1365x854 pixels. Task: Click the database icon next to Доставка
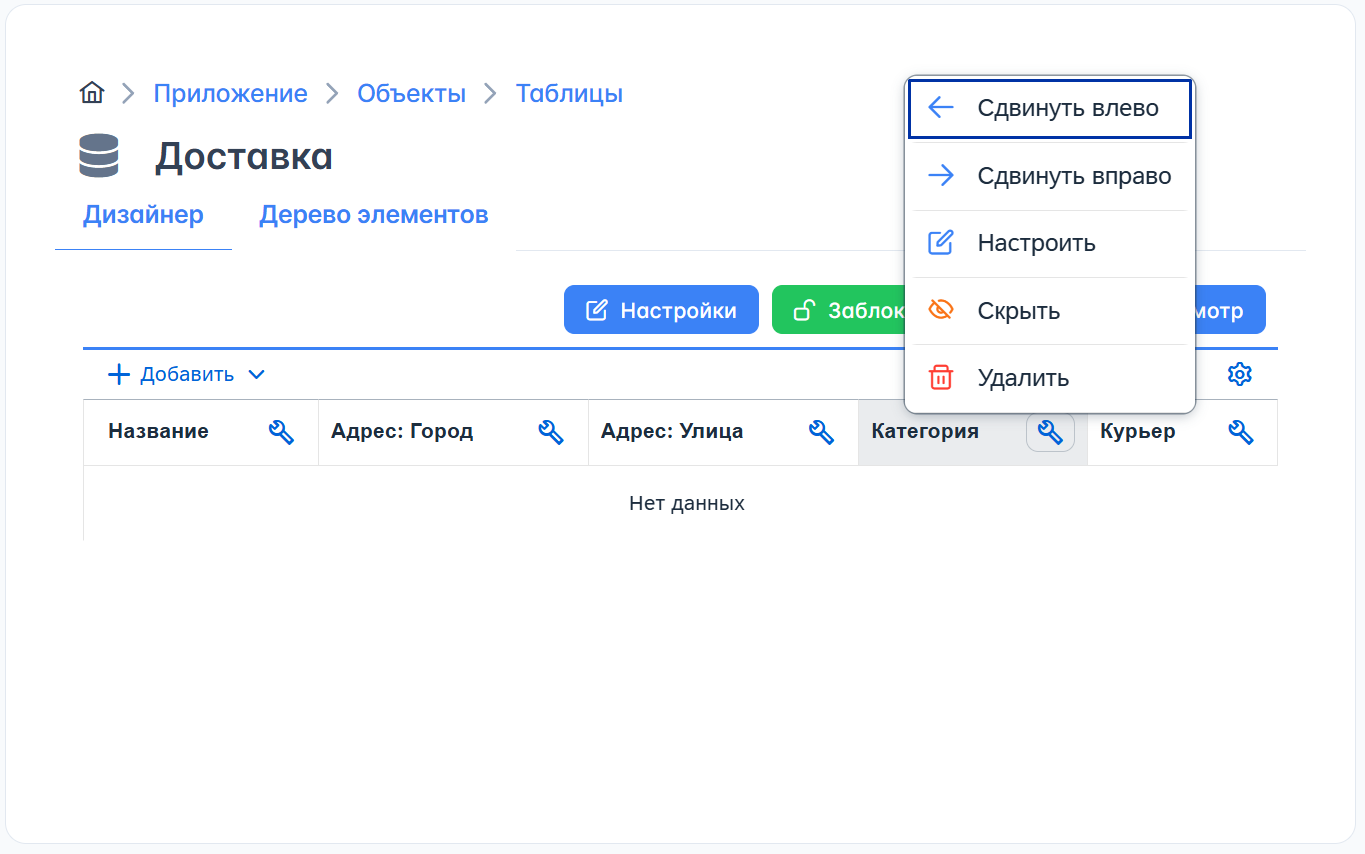point(99,156)
